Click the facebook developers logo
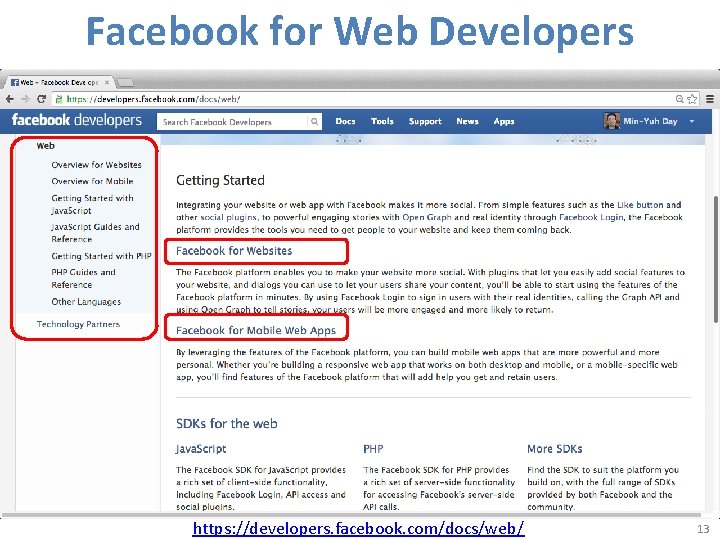This screenshot has height=540, width=720. 77,120
